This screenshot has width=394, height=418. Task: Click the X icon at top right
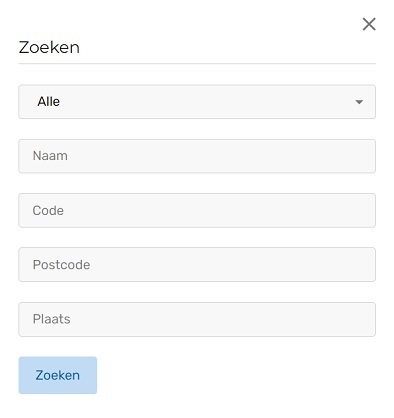369,24
